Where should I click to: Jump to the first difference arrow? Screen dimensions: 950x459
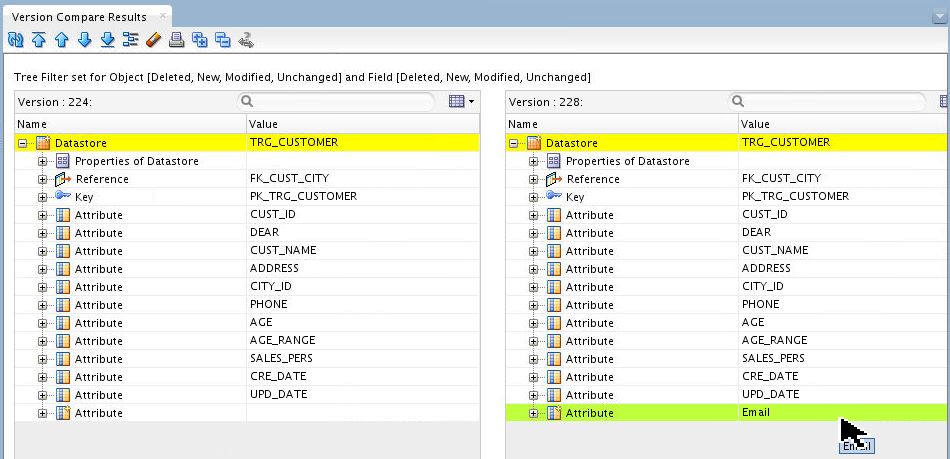click(x=38, y=40)
